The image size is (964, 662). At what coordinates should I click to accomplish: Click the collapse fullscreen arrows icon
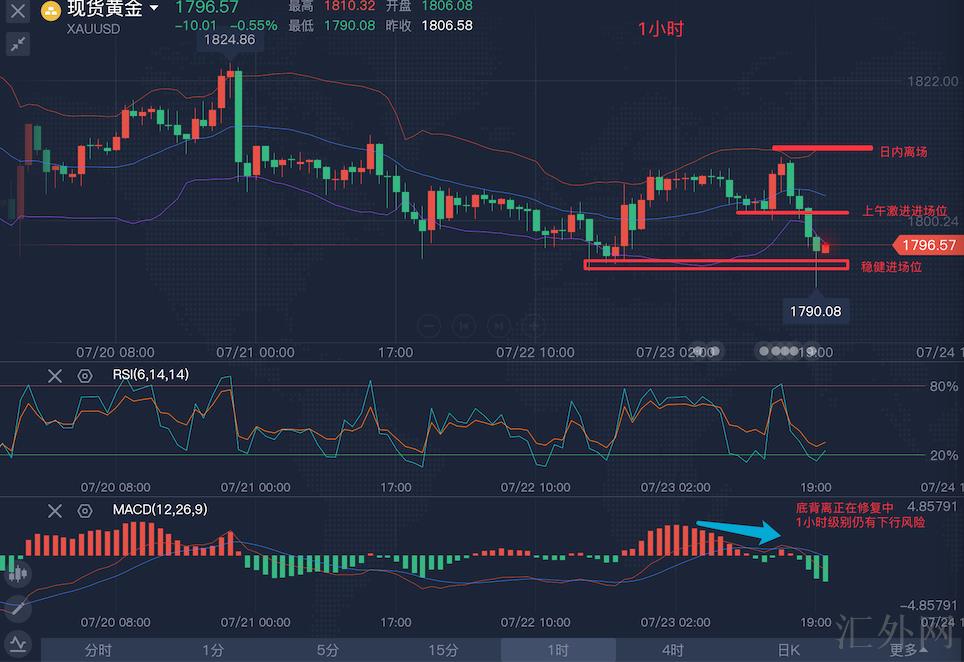(x=17, y=44)
